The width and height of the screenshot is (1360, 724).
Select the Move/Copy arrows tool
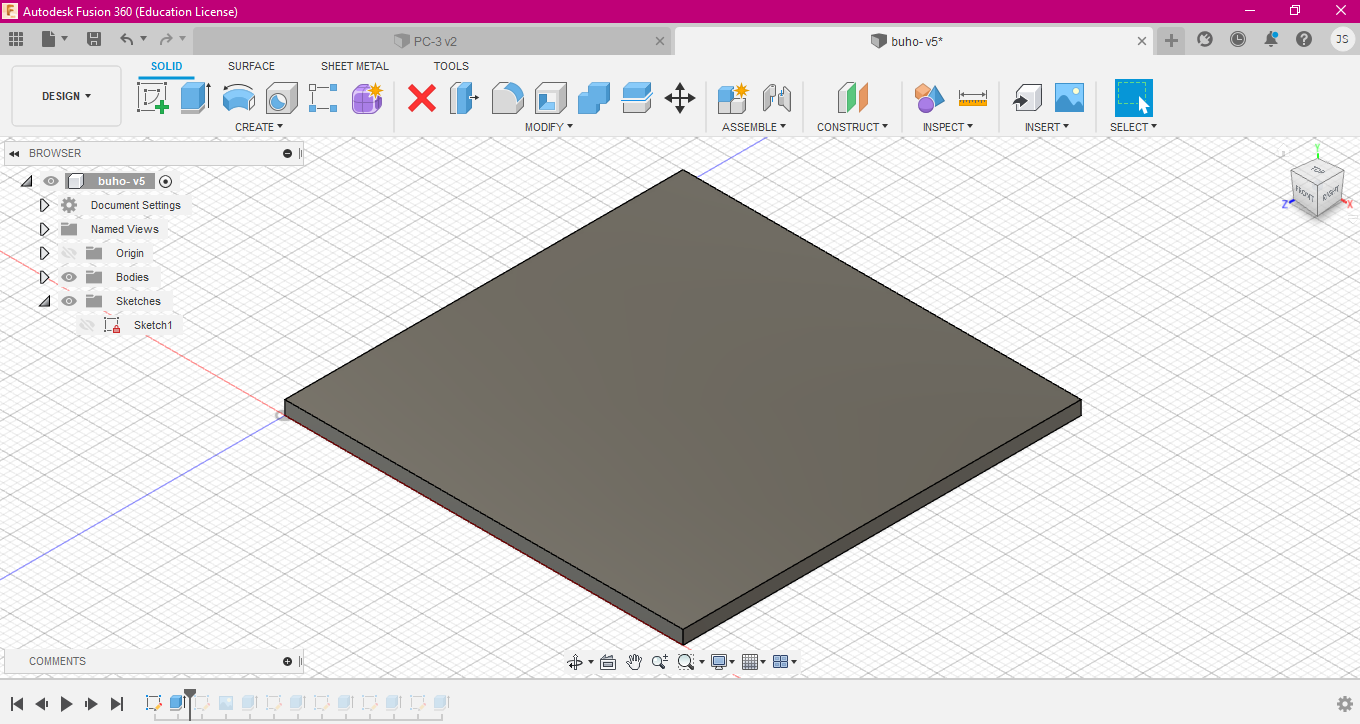680,98
